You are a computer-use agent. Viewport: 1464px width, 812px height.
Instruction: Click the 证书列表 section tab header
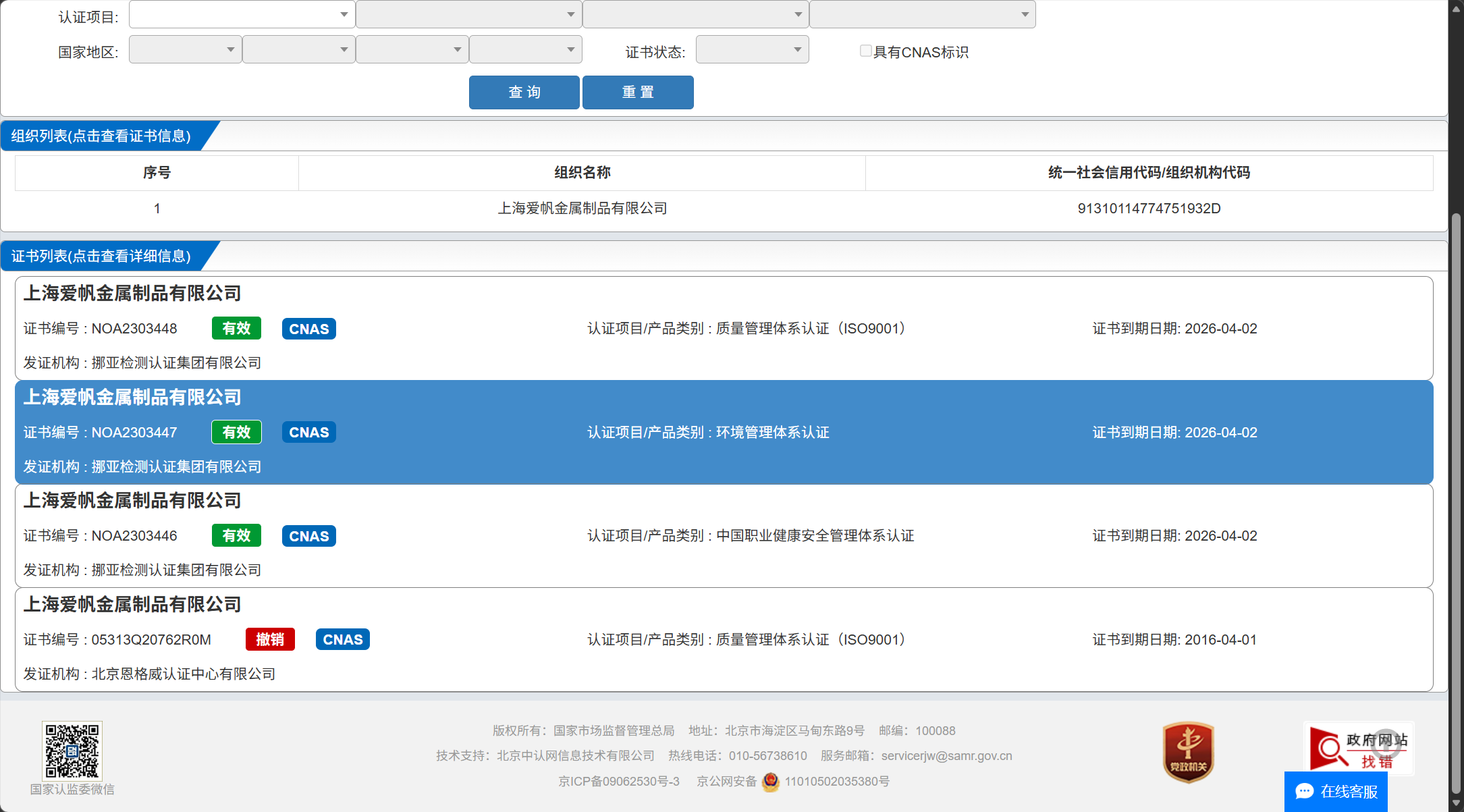[x=101, y=256]
